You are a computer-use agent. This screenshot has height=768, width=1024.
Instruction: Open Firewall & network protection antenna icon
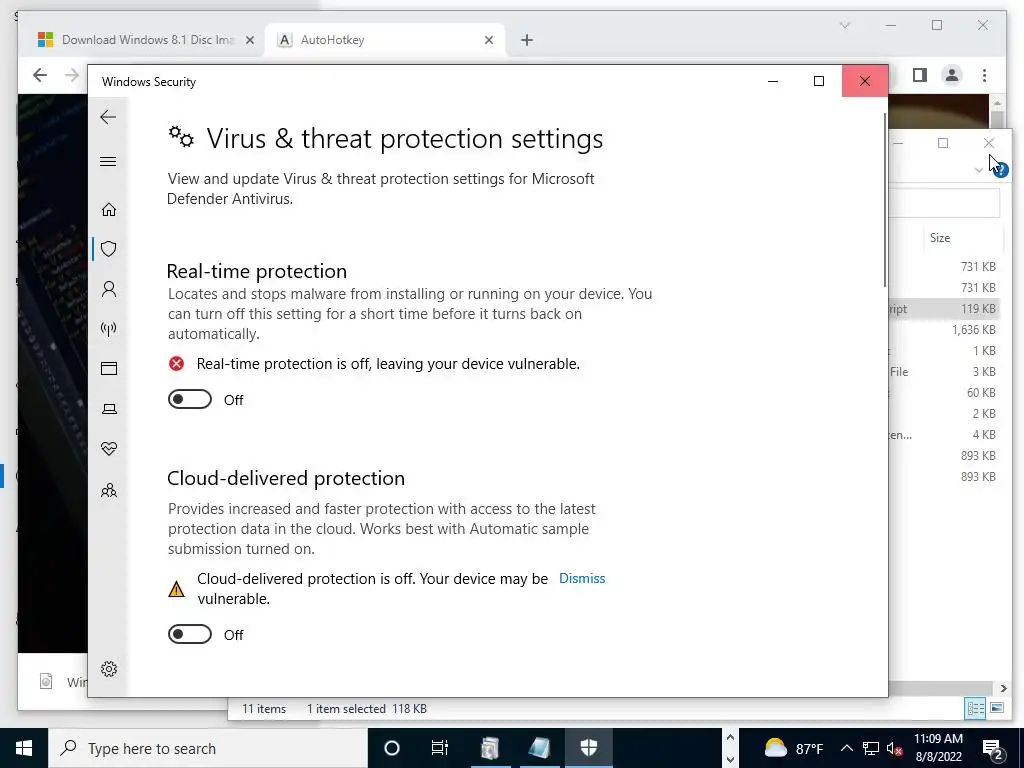coord(108,328)
